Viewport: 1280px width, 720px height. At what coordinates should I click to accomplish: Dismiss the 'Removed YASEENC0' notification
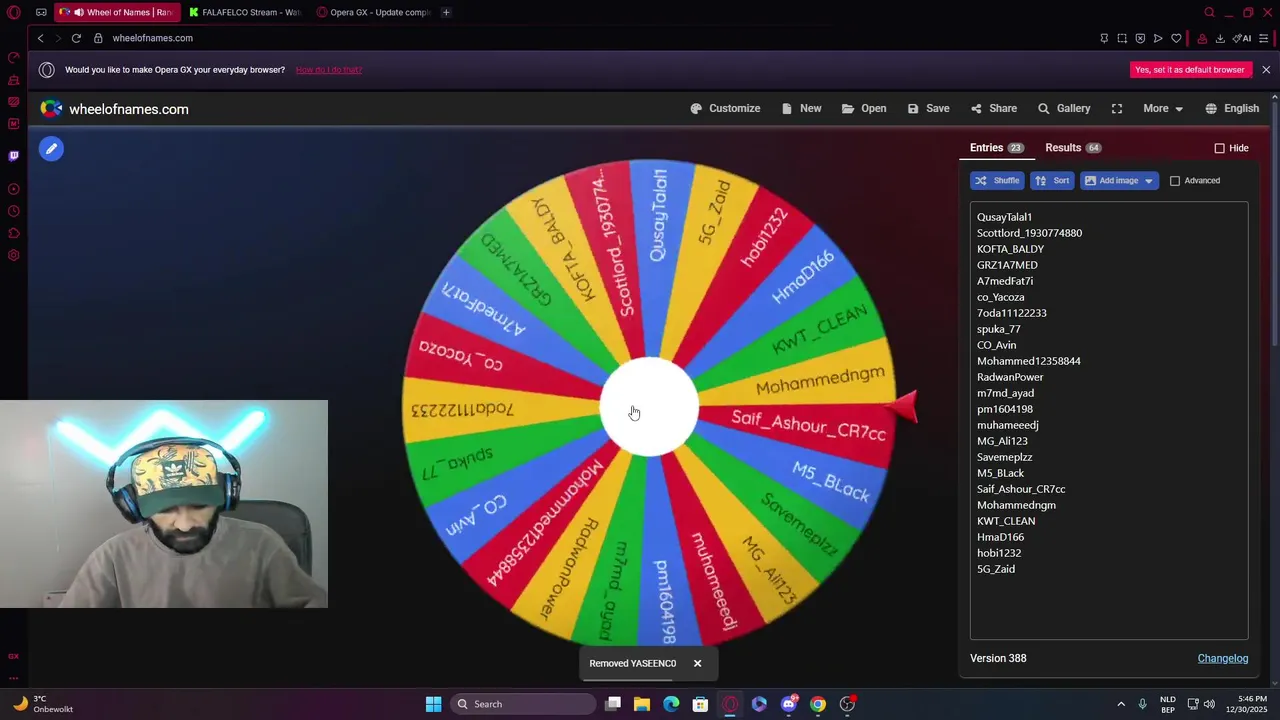(x=697, y=663)
